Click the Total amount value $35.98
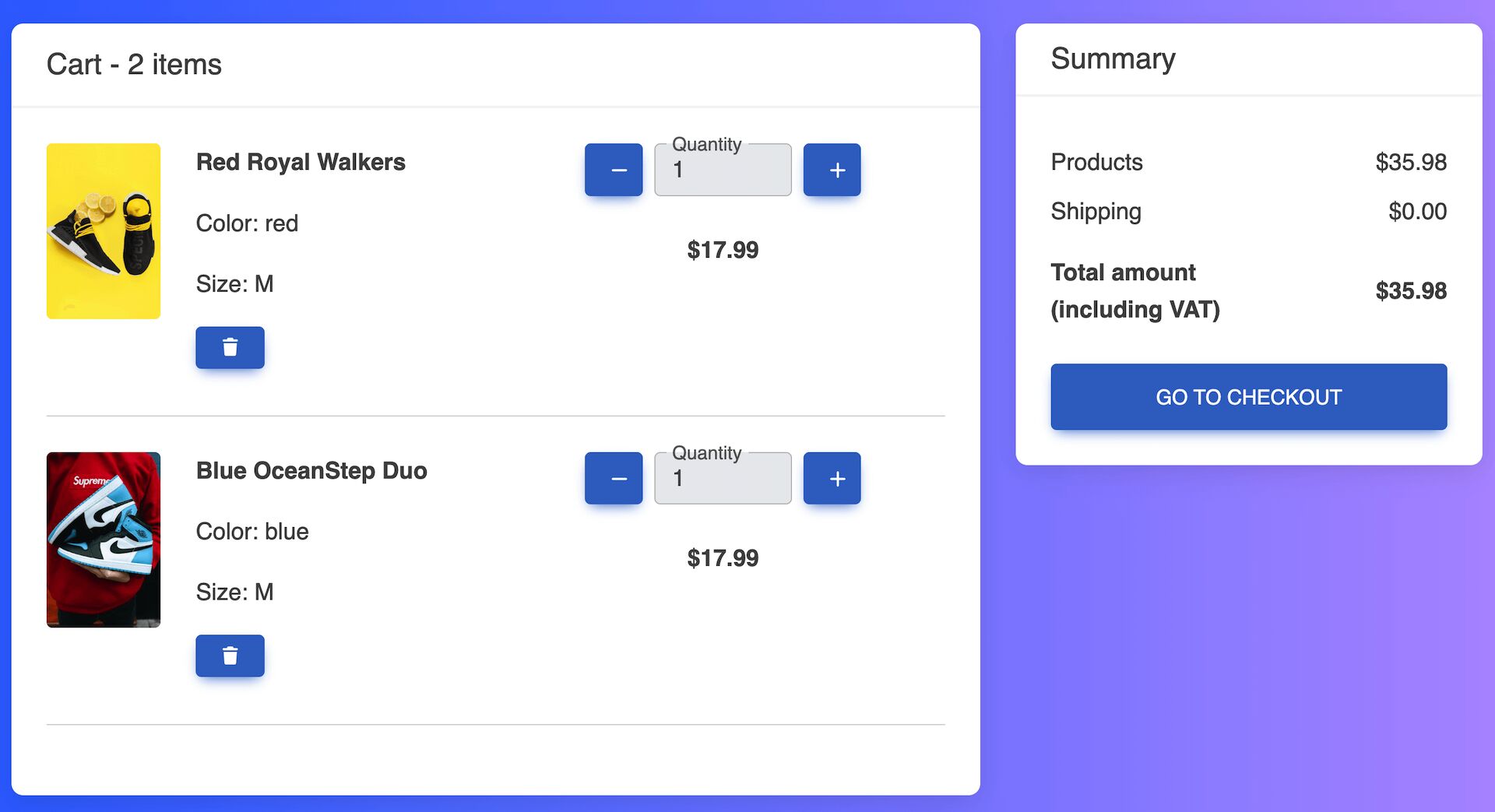1495x812 pixels. coord(1409,290)
